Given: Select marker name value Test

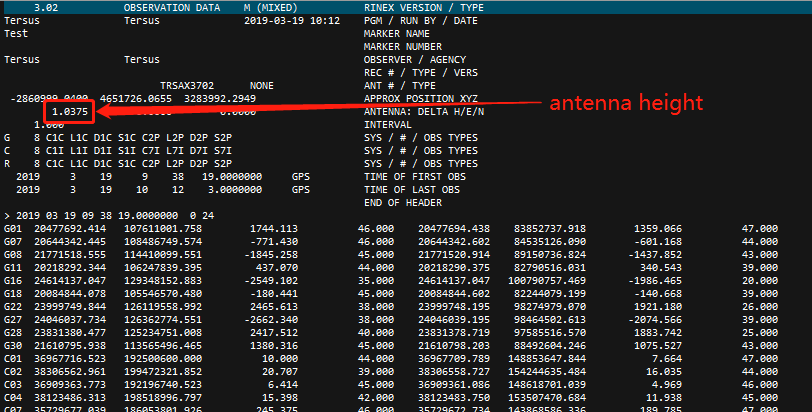Looking at the screenshot, I should [x=16, y=34].
